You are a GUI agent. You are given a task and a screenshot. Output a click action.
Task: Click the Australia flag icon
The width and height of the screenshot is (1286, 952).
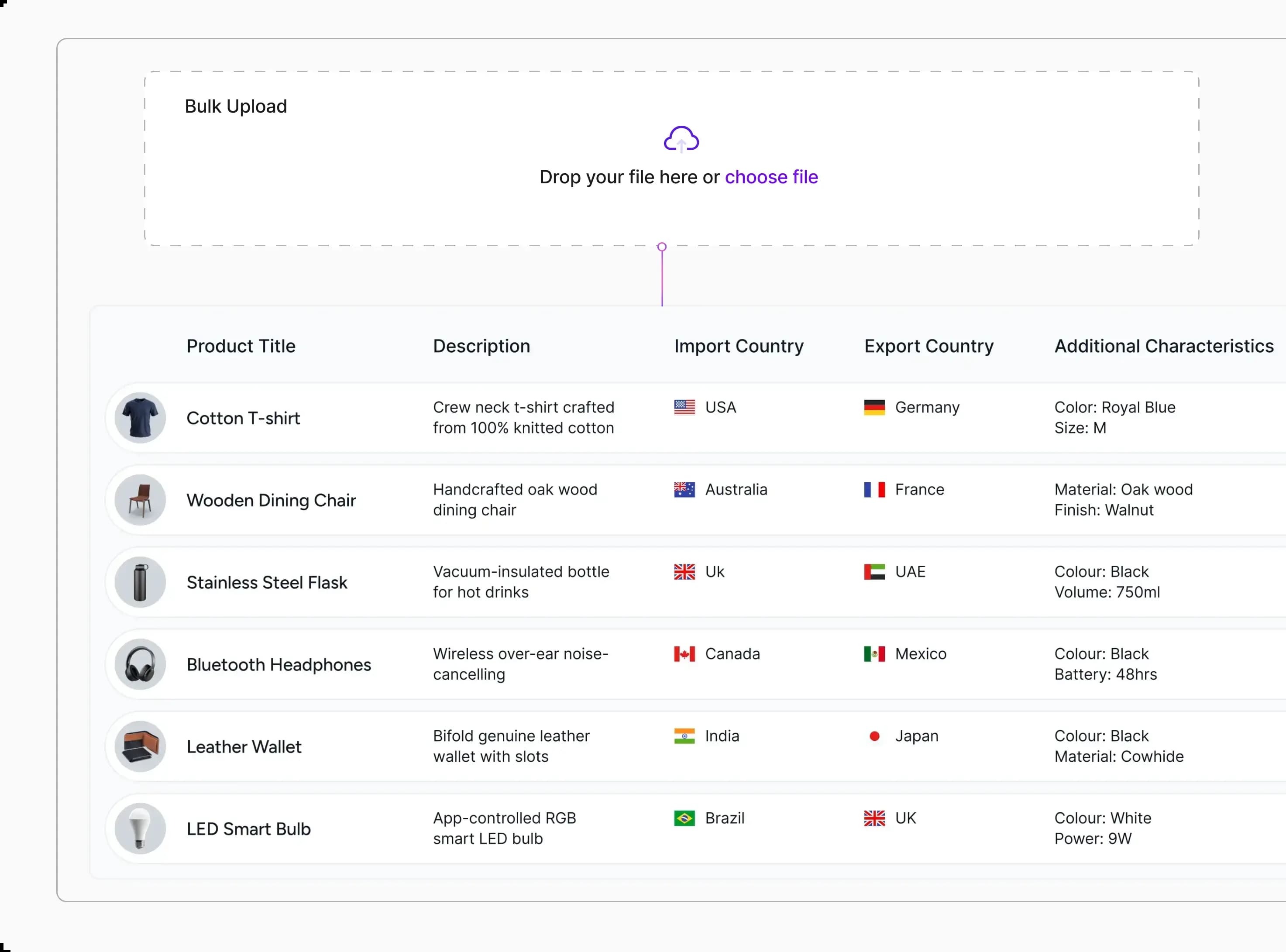pos(684,490)
